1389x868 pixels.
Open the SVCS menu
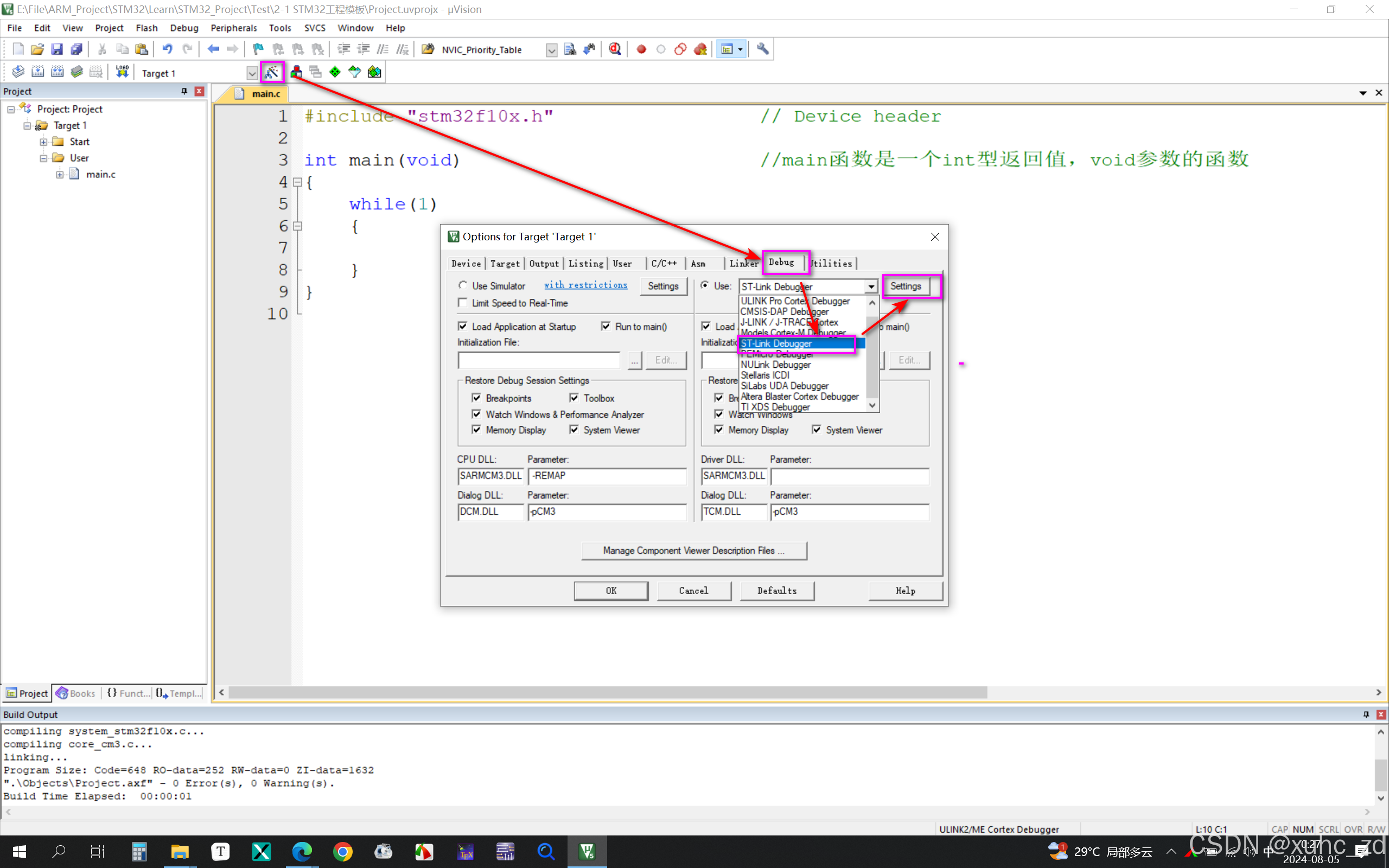(x=315, y=28)
